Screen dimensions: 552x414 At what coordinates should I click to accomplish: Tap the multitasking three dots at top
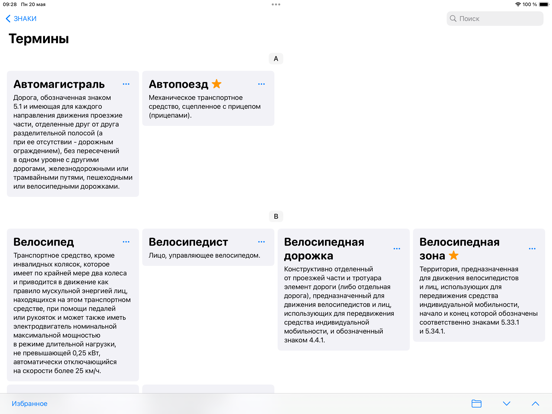click(x=276, y=5)
